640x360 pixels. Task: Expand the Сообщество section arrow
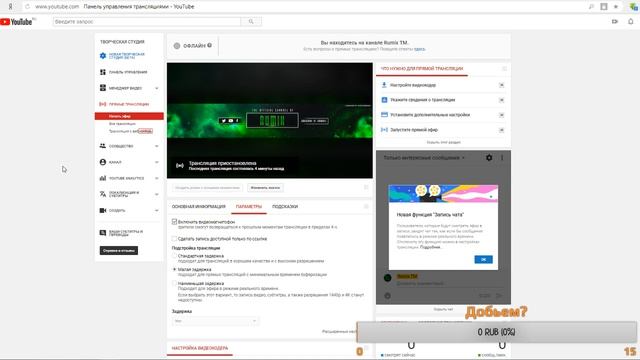coord(157,146)
